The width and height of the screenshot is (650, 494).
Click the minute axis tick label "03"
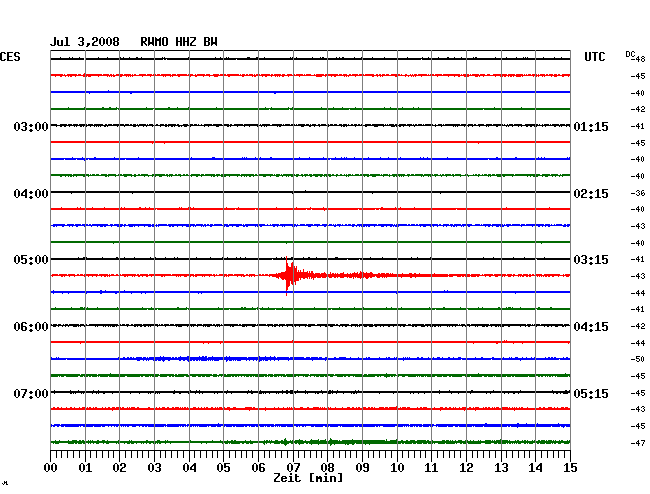(x=154, y=467)
